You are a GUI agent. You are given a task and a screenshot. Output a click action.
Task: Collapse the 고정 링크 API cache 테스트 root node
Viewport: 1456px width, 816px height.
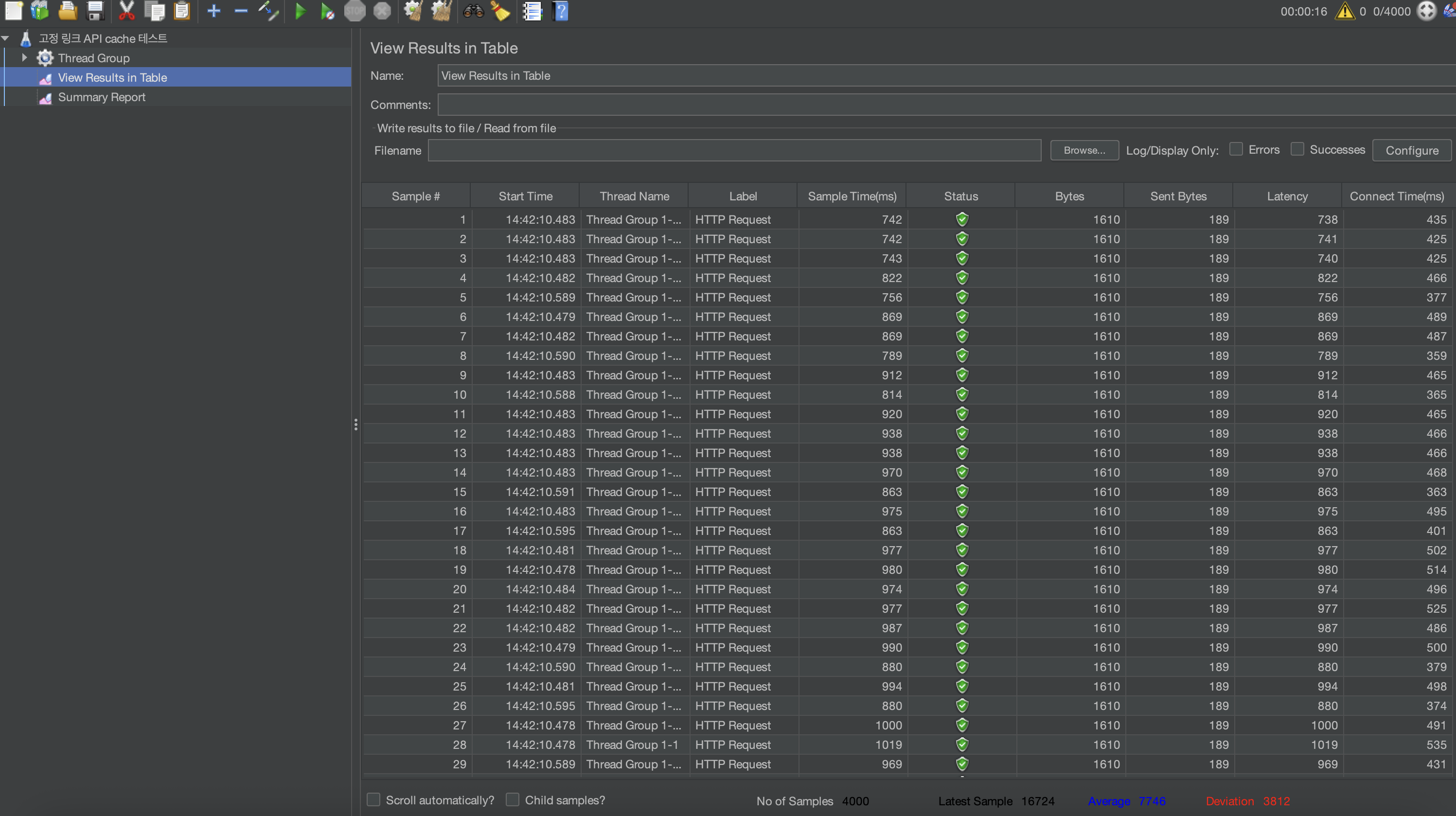click(x=6, y=37)
